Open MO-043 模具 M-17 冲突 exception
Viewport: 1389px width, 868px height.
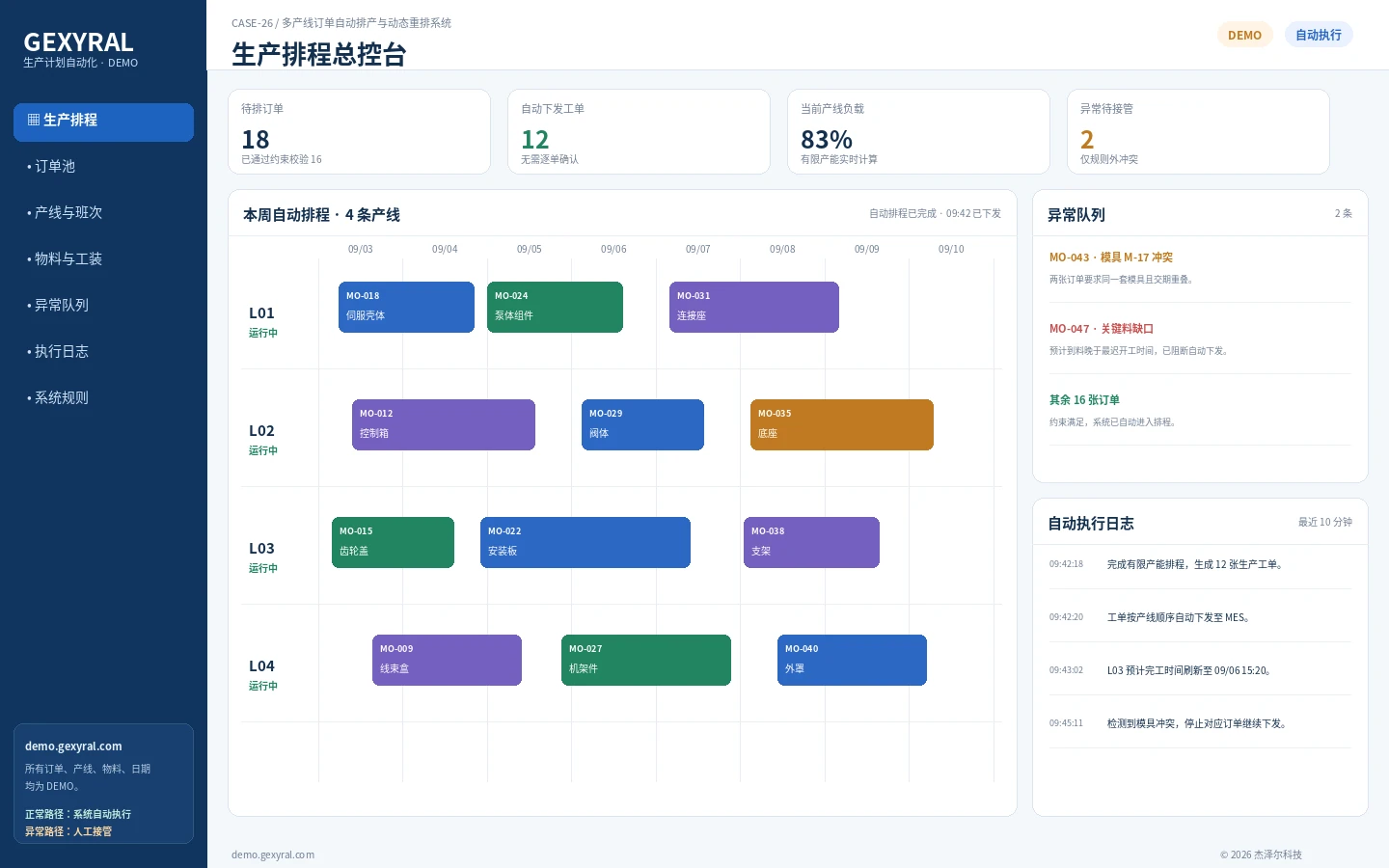coord(1200,268)
